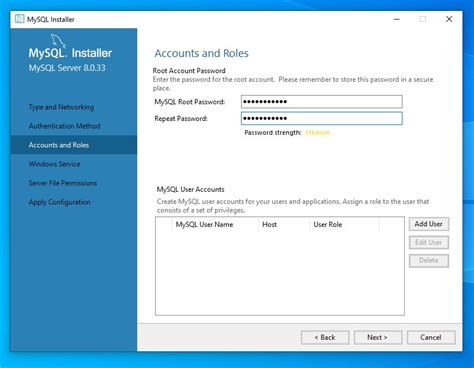Select Accounts and Roles step in sidebar
The width and height of the screenshot is (474, 368).
(73, 145)
